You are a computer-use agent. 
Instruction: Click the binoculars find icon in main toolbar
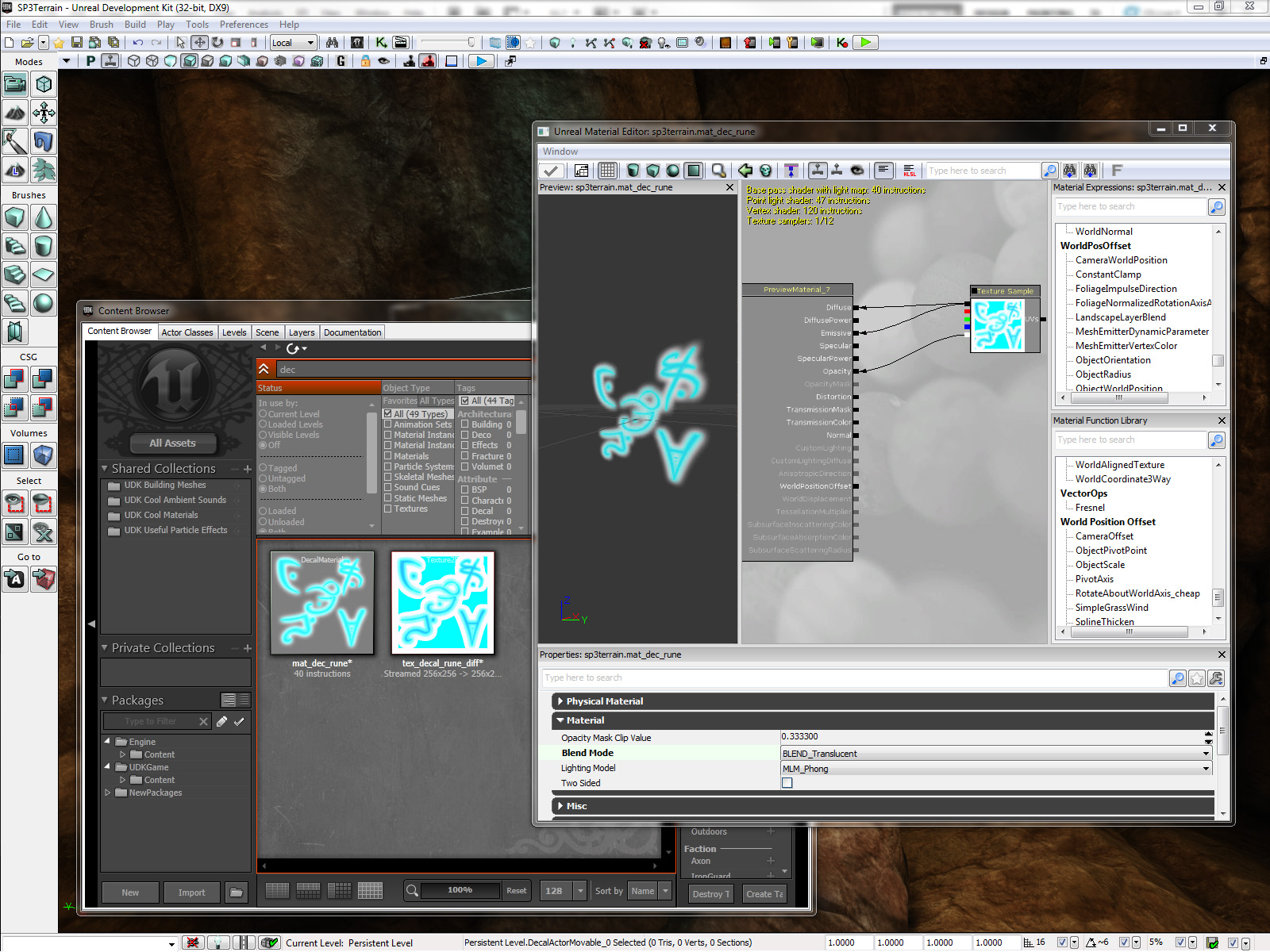(332, 43)
